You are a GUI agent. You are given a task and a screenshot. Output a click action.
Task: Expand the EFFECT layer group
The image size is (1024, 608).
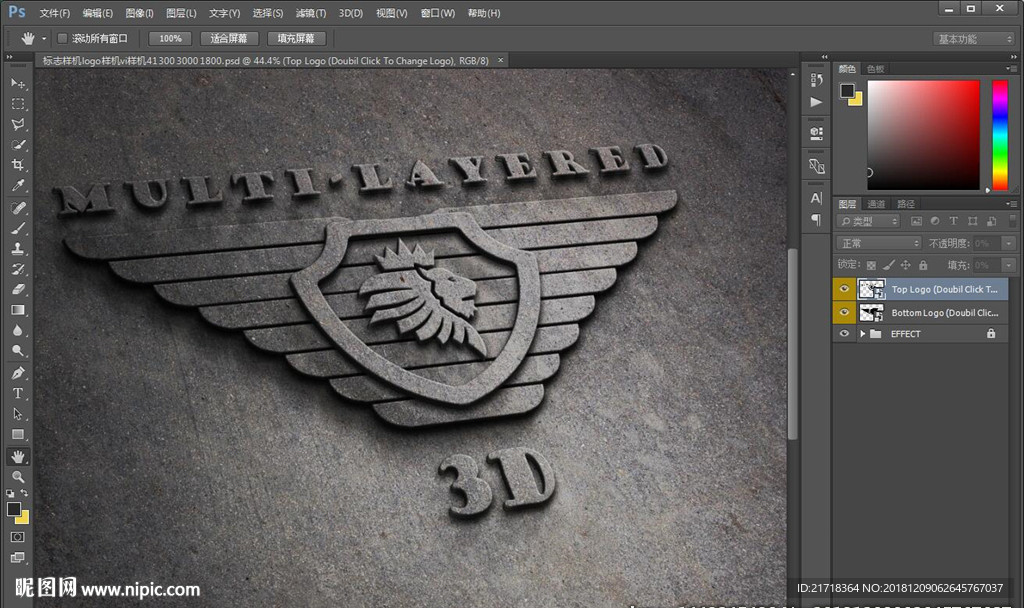(x=862, y=334)
